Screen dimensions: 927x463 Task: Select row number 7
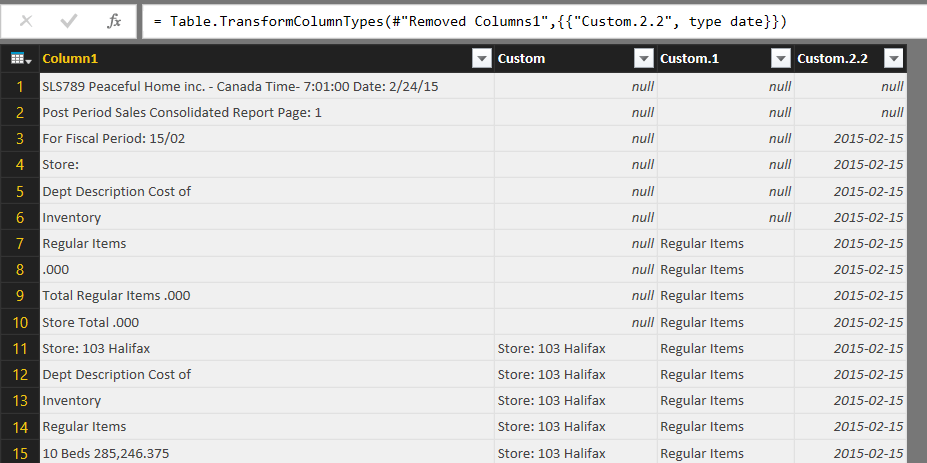(x=20, y=243)
